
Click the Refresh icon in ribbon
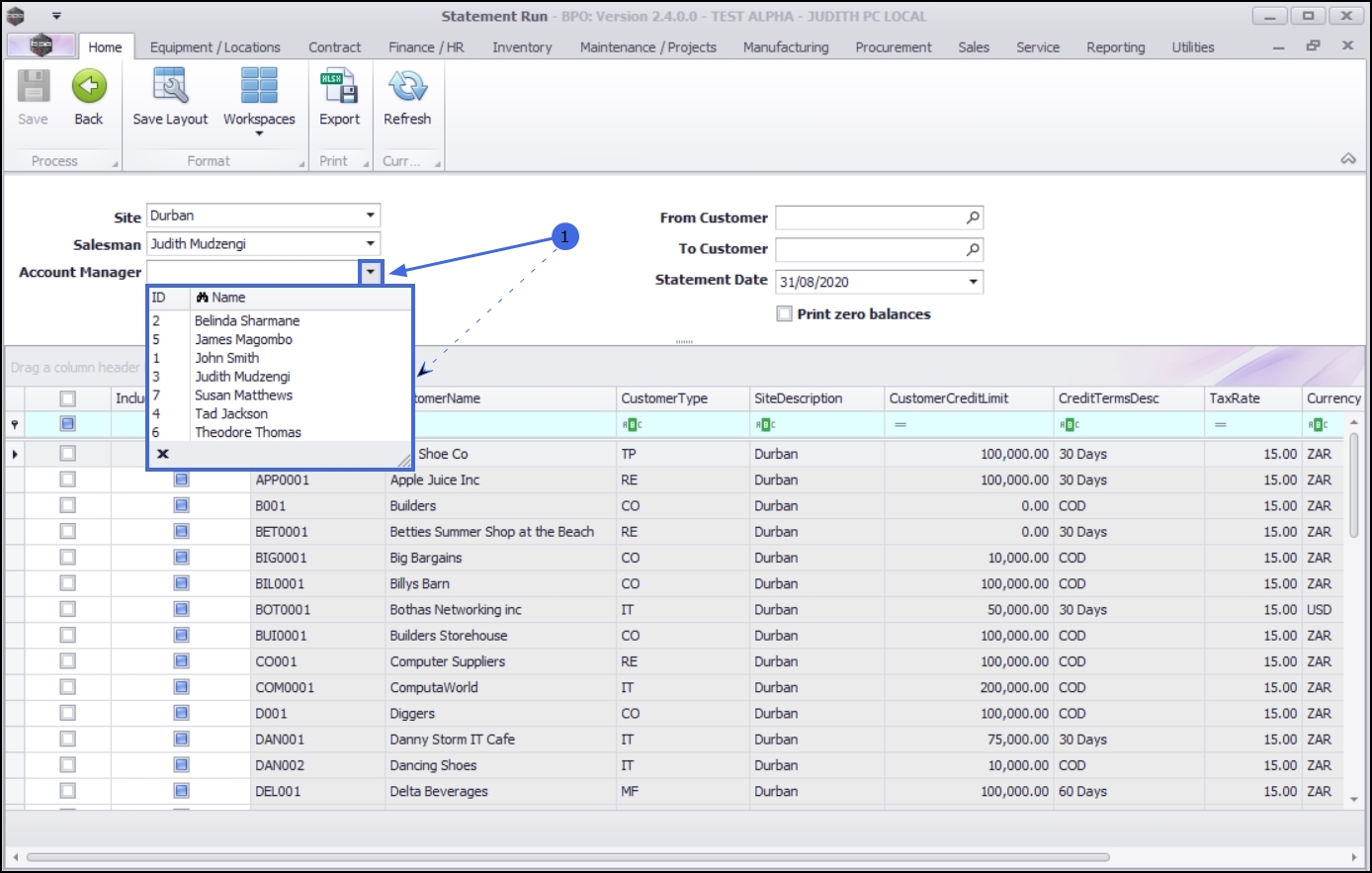click(407, 87)
